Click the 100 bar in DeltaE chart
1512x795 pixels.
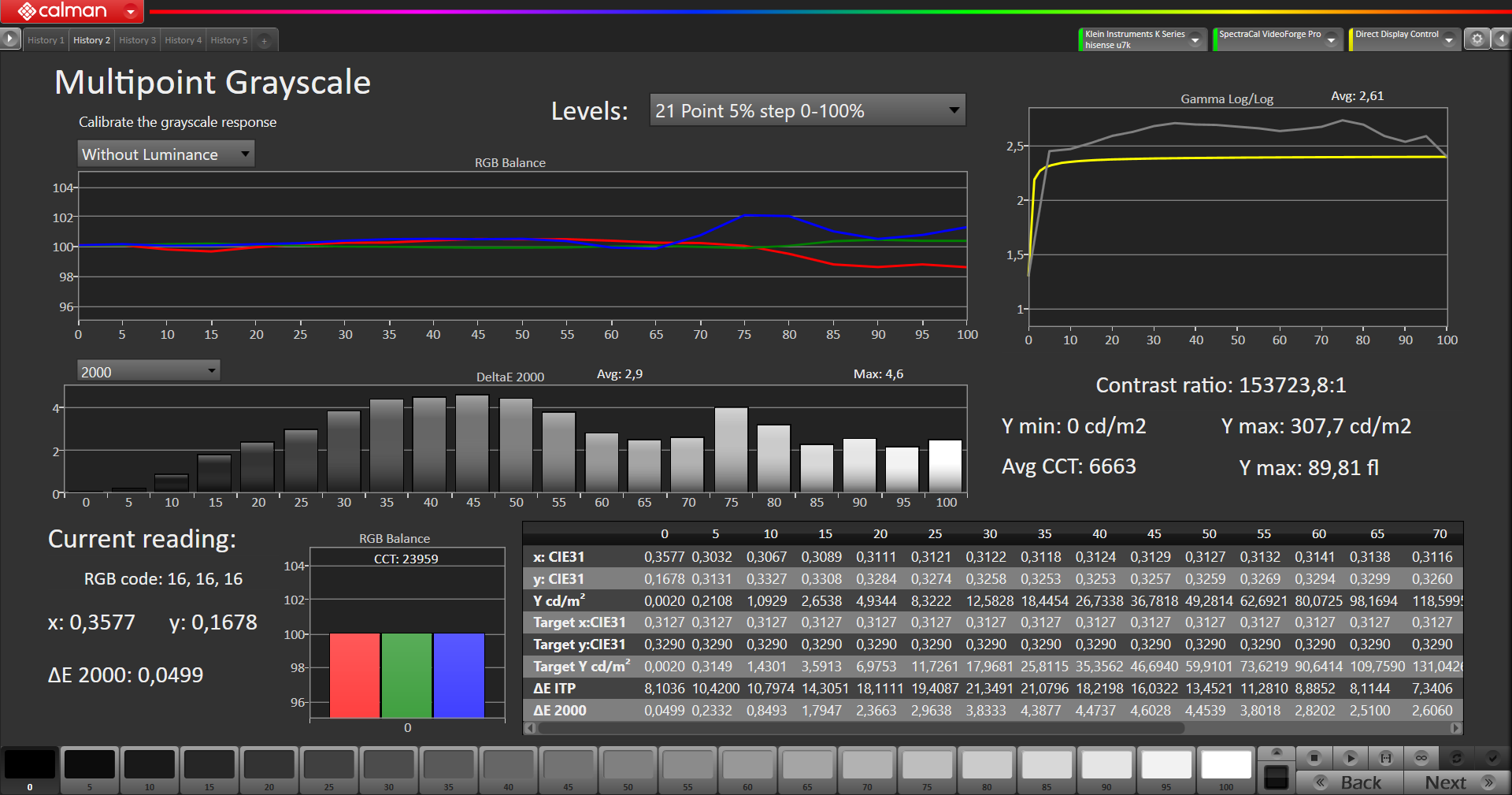point(945,466)
